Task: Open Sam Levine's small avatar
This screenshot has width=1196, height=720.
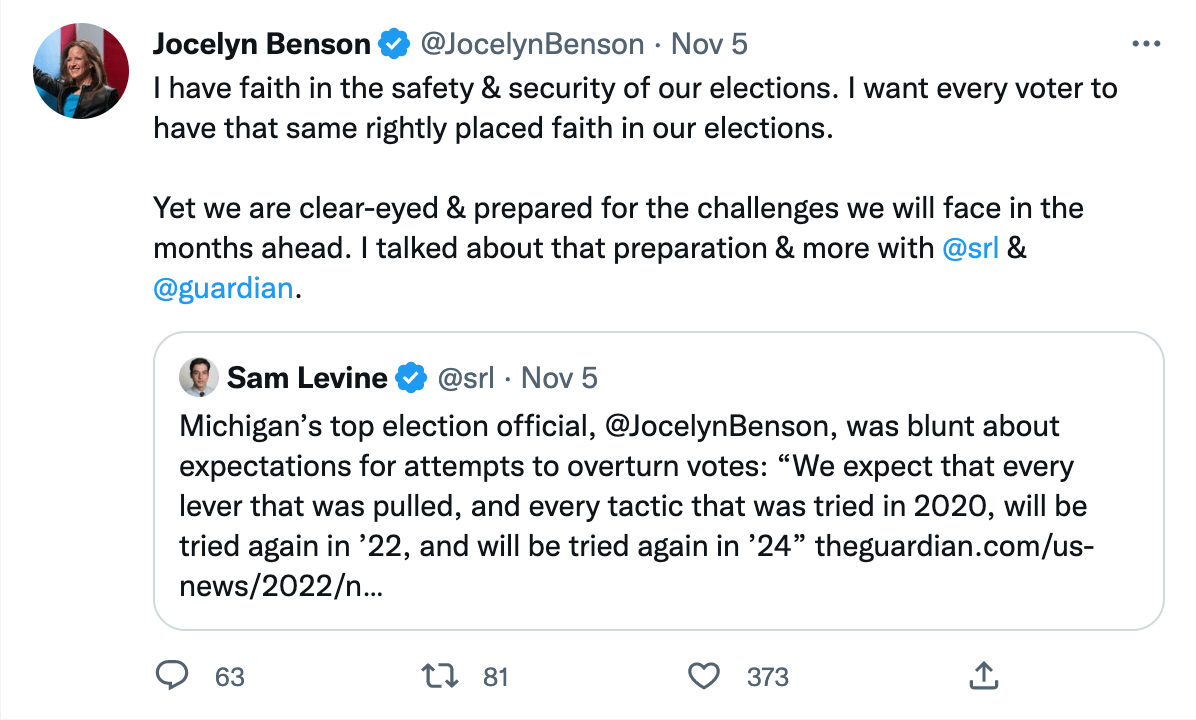Action: coord(199,378)
